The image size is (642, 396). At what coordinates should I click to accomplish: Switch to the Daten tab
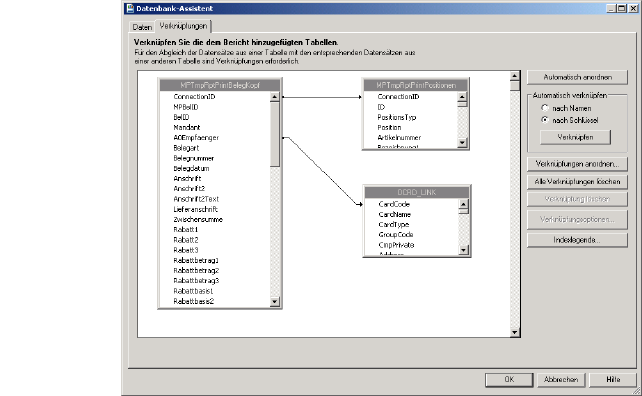point(142,27)
